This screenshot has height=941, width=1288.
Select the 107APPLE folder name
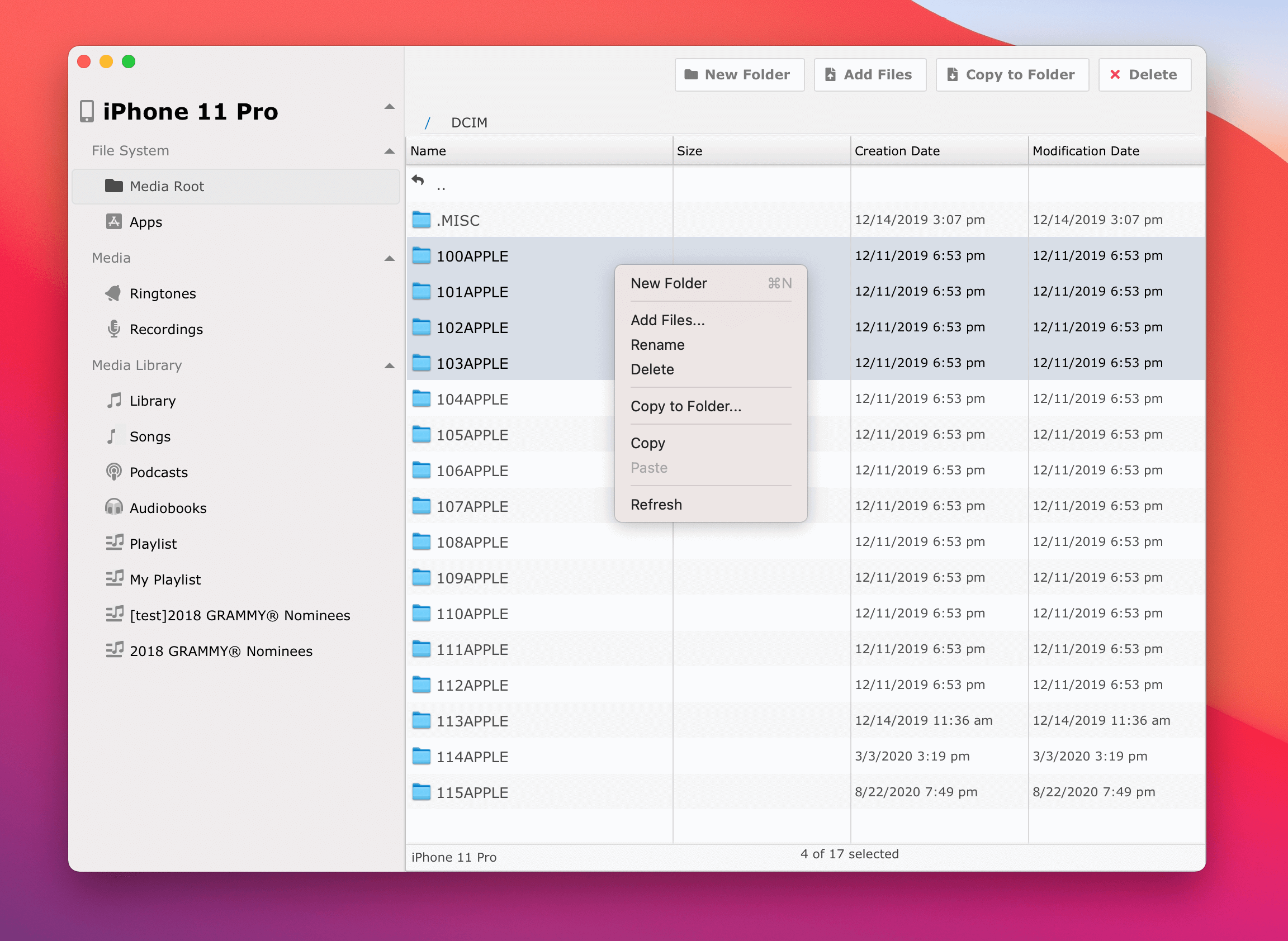coord(472,507)
